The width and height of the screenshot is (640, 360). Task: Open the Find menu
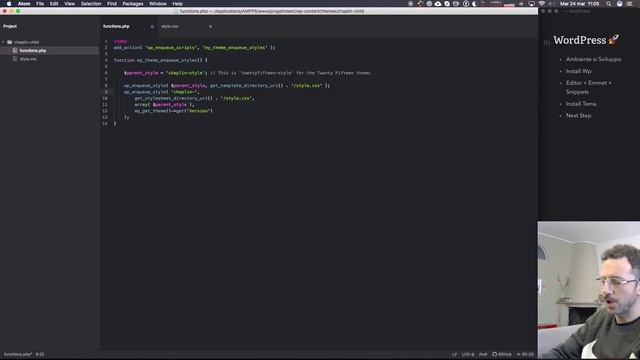(x=112, y=4)
